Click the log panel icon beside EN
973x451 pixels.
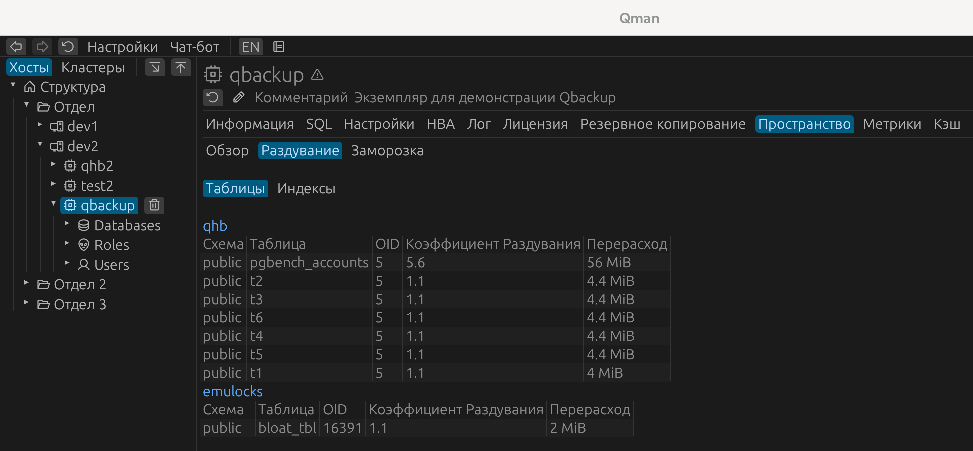coord(279,46)
